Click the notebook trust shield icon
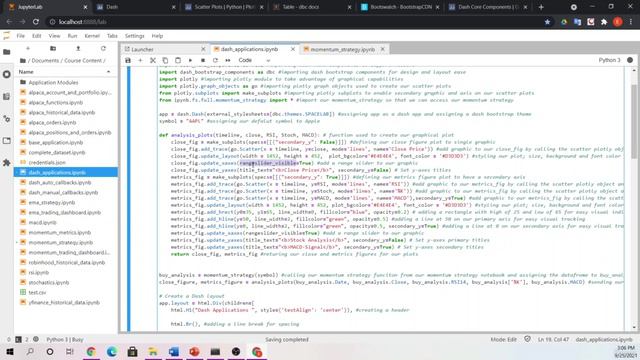Image resolution: width=640 pixels, height=360 pixels. coord(527,339)
